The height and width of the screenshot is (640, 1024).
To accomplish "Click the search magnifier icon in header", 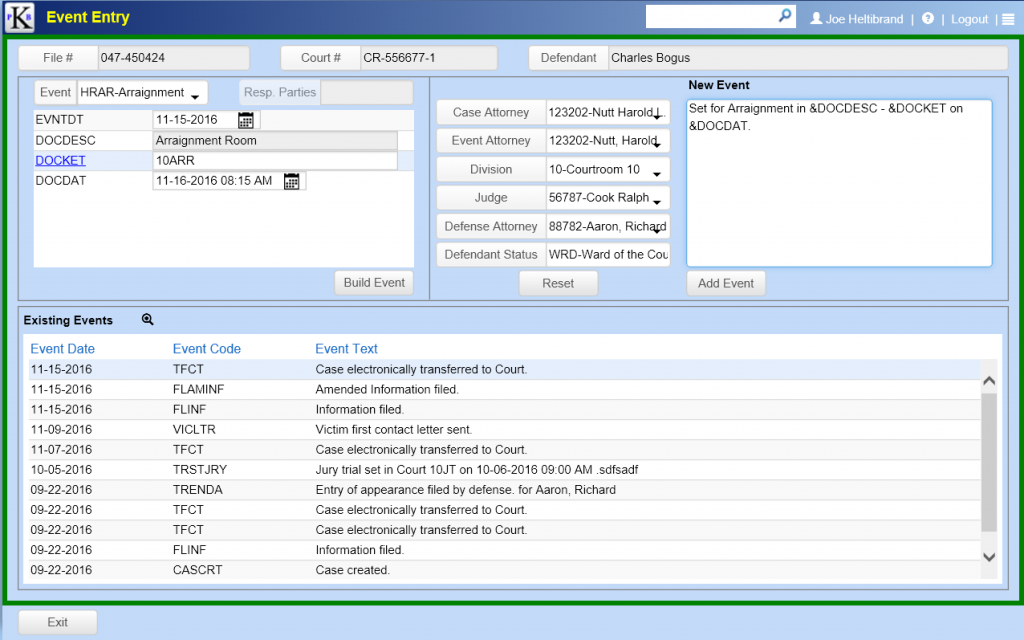I will 785,16.
